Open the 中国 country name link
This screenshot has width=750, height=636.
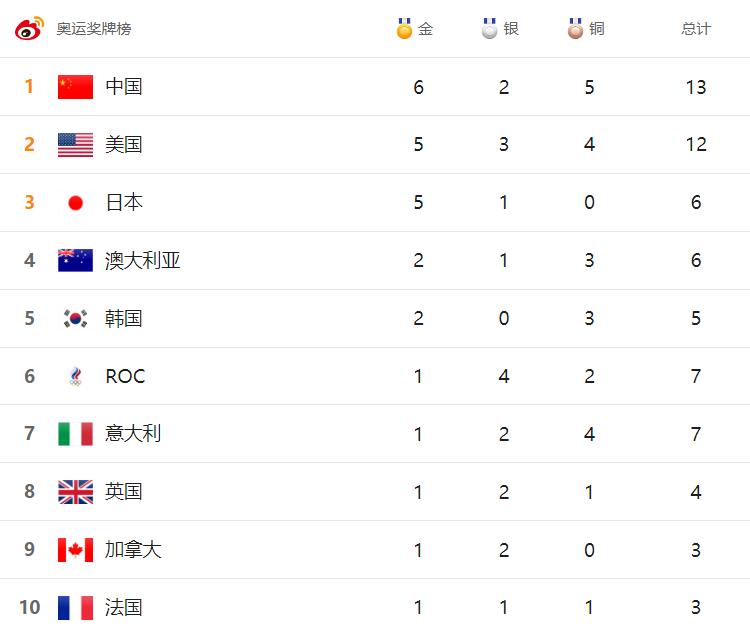point(124,87)
